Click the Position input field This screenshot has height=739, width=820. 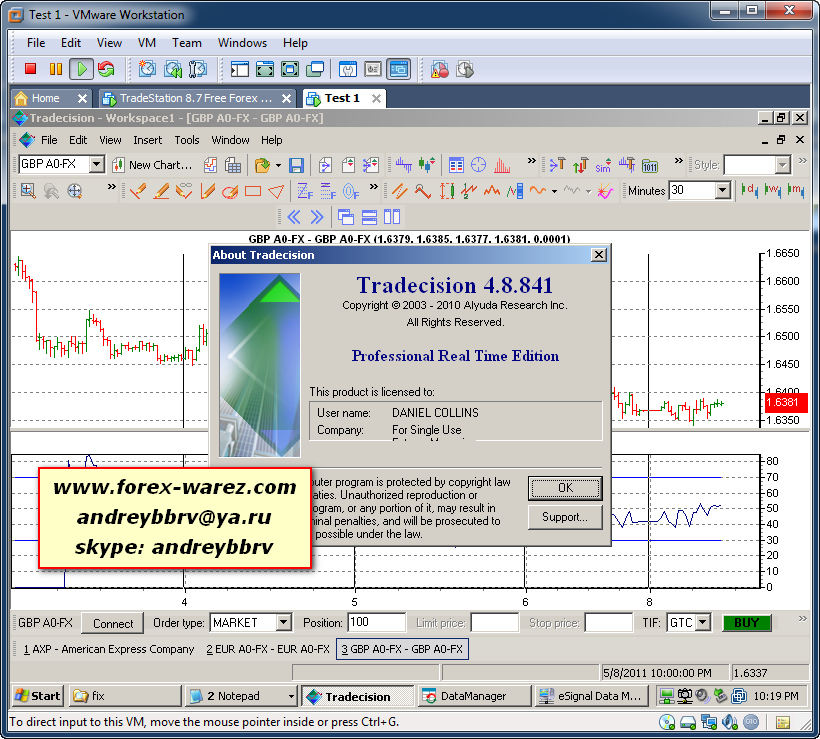(376, 623)
